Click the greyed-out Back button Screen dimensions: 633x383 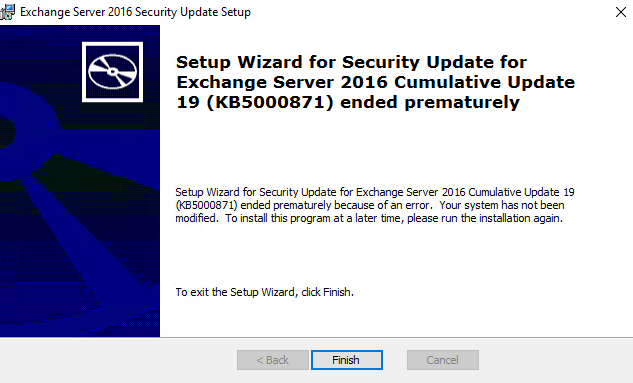click(273, 360)
